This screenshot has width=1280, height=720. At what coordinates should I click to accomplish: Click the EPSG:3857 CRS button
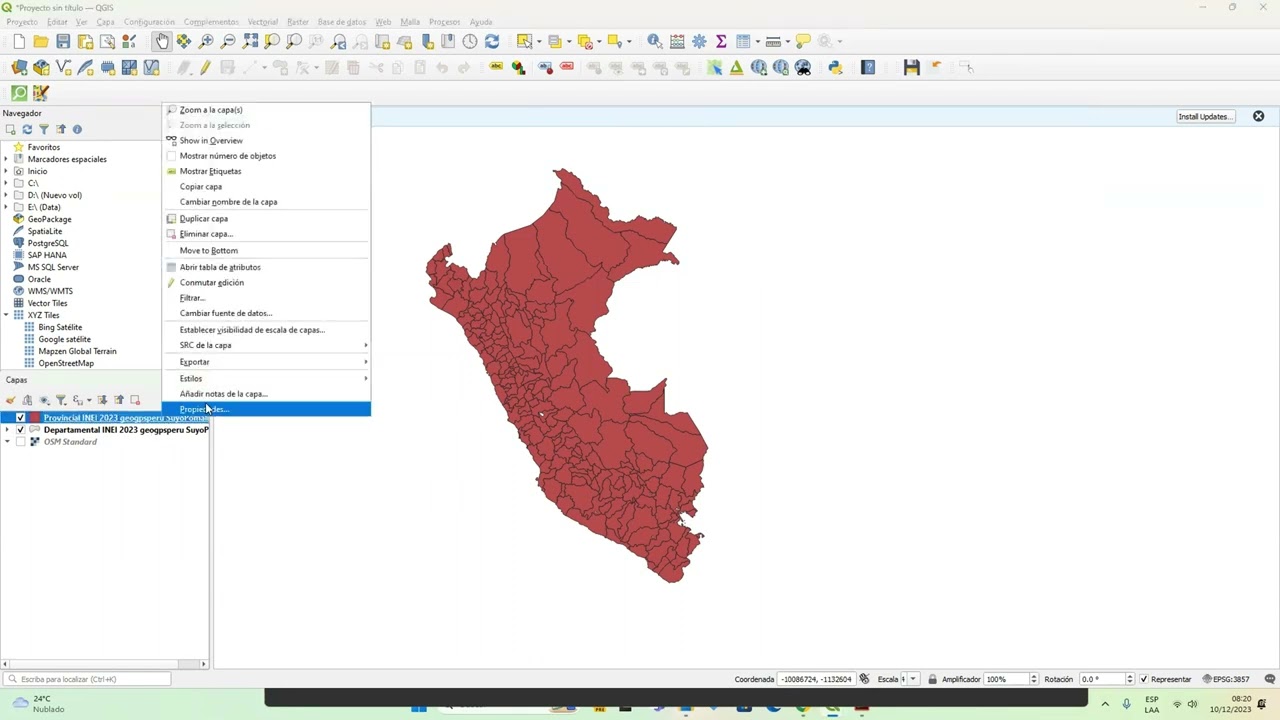point(1226,679)
